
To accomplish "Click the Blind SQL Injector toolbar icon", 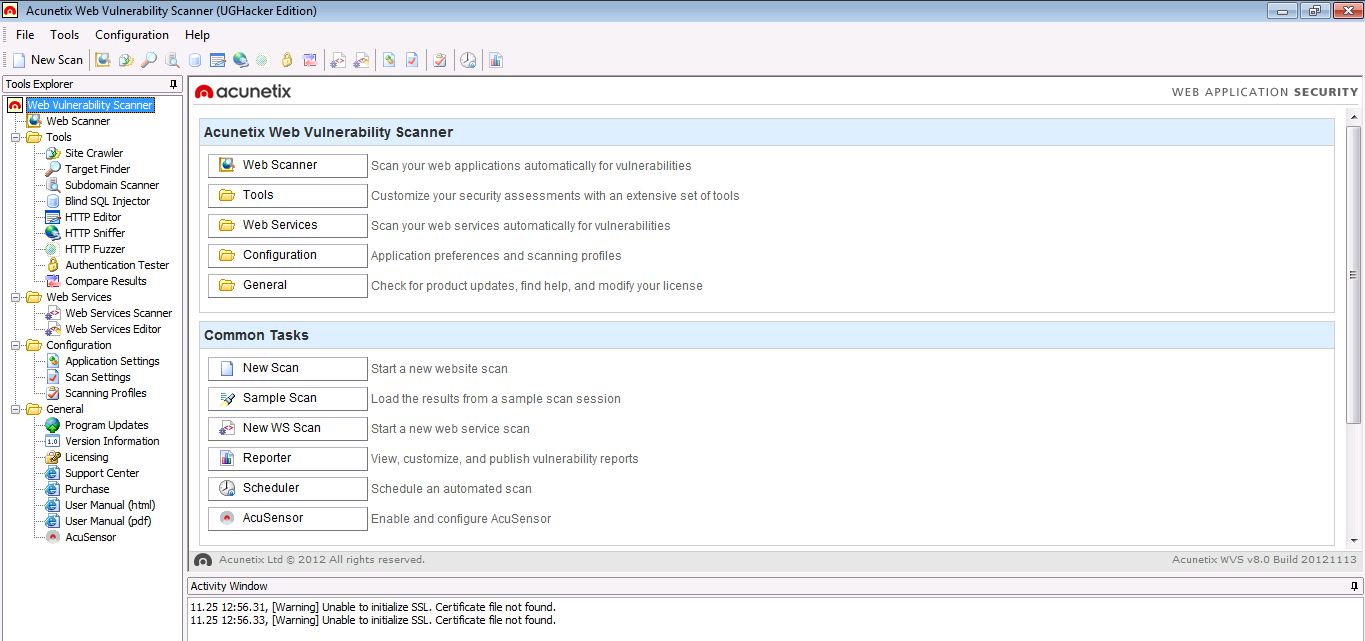I will click(x=195, y=60).
